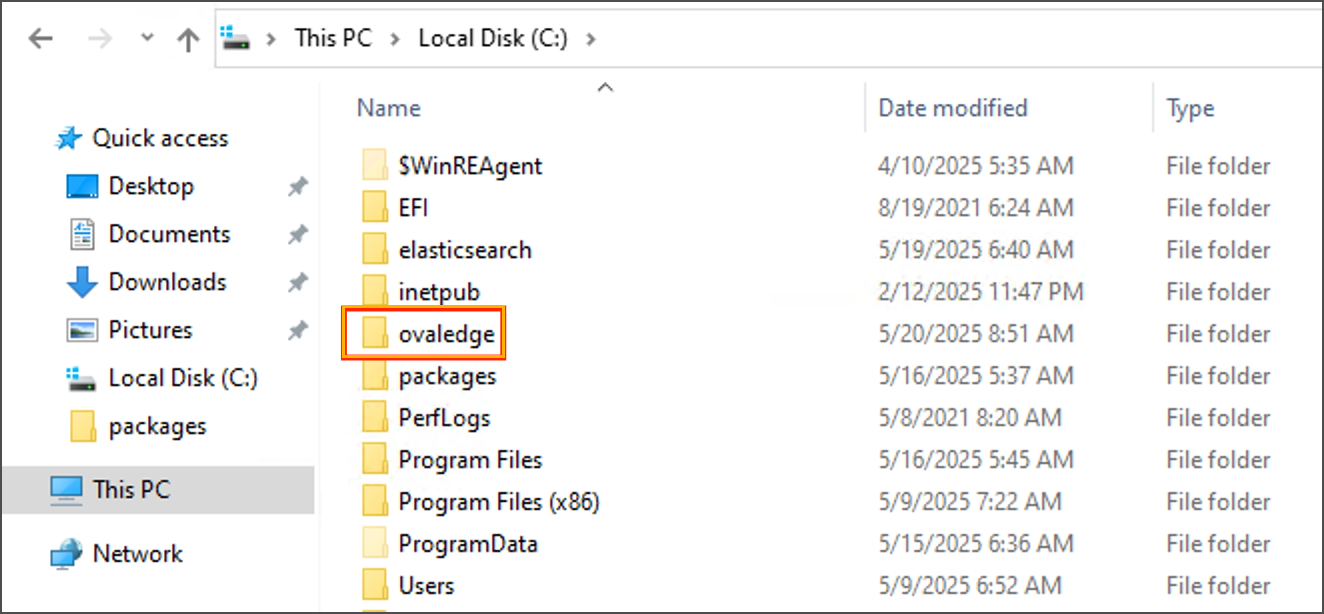Open This PC in navigation pane
The height and width of the screenshot is (614, 1324).
pos(131,490)
